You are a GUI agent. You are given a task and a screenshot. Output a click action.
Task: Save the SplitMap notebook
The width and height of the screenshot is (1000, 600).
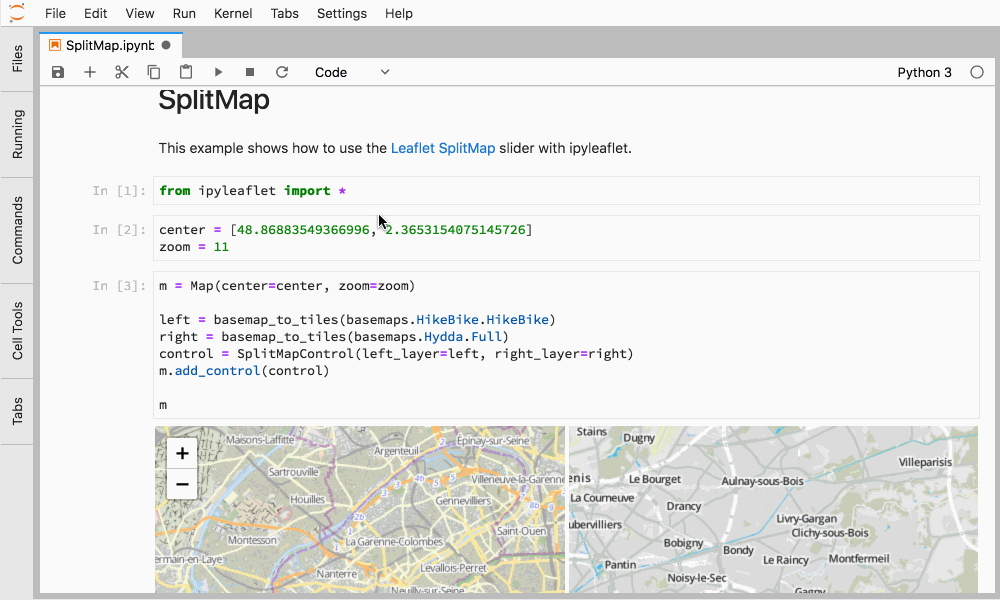tap(58, 72)
